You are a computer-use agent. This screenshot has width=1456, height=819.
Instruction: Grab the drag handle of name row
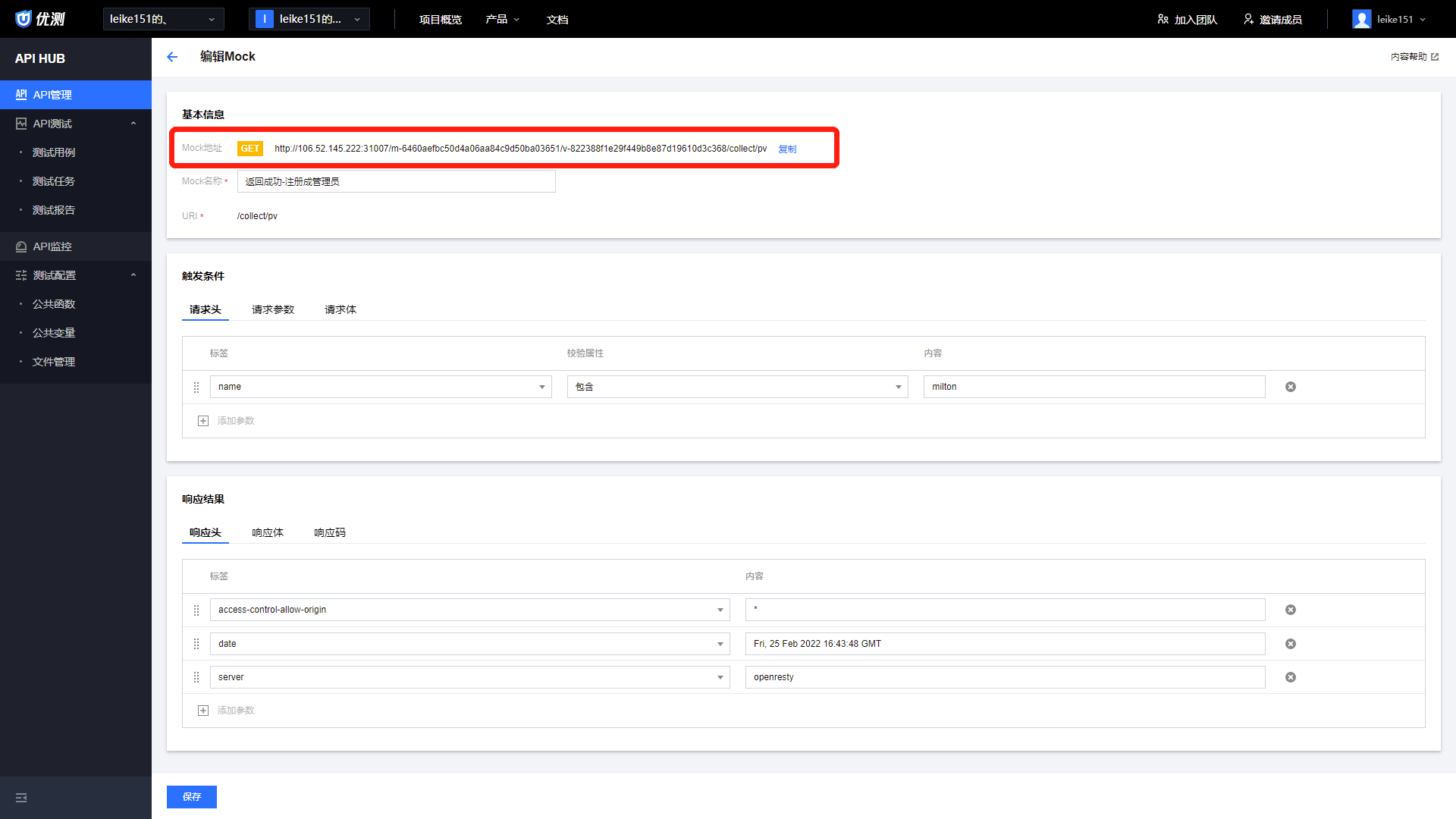pos(196,387)
